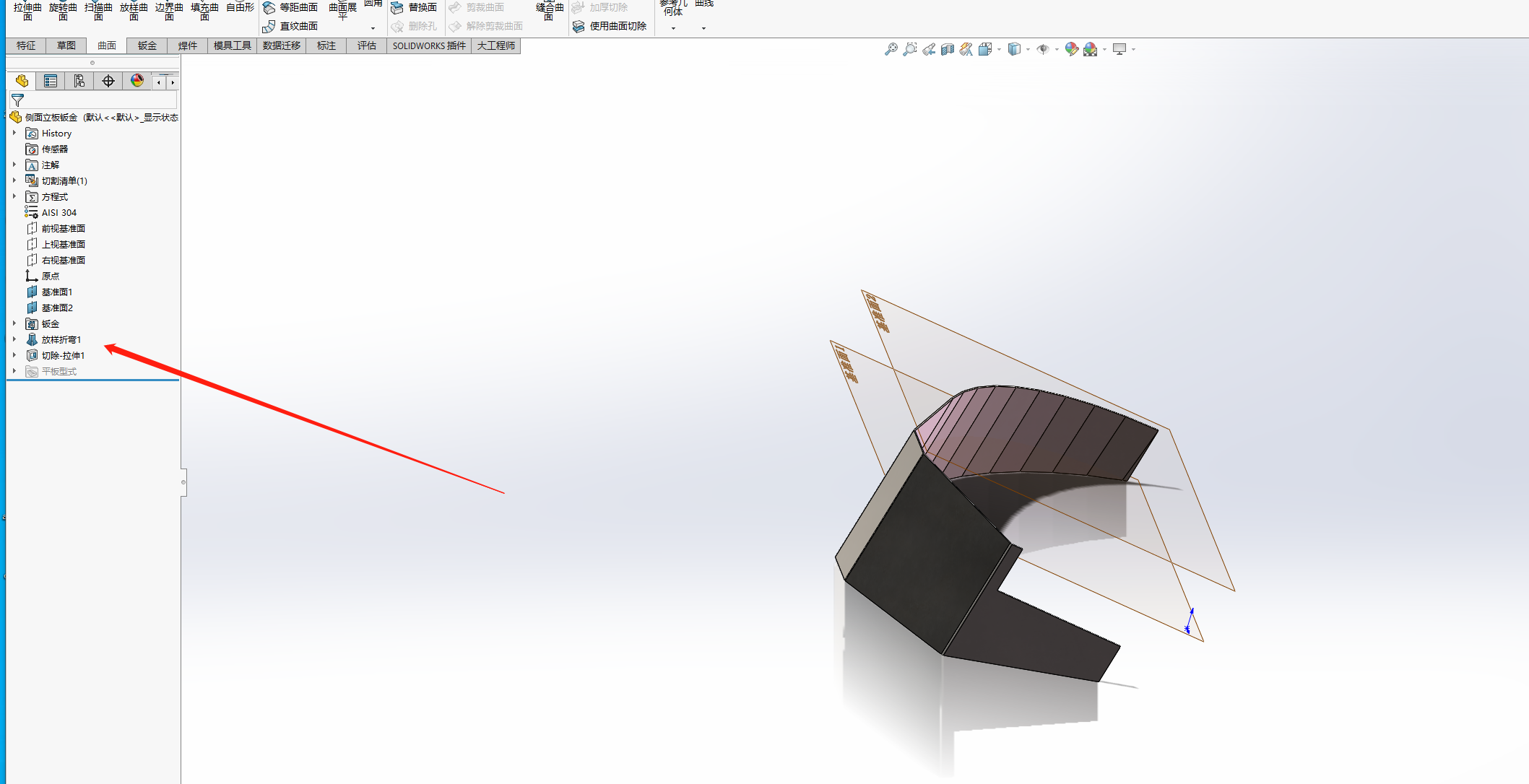Switch to the 数据迁移 data migration tab
Viewport: 1529px width, 784px height.
(x=282, y=45)
